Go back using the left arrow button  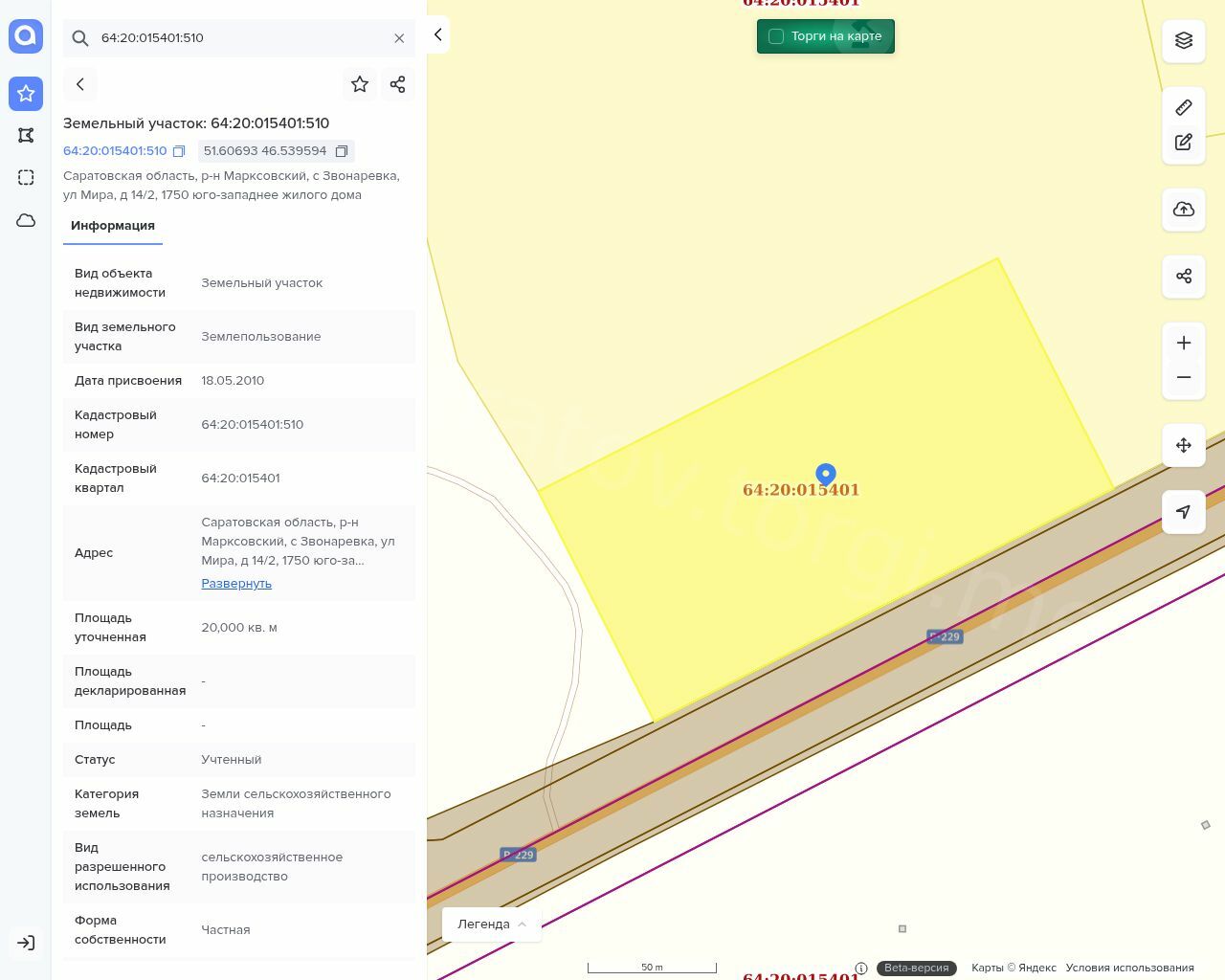pyautogui.click(x=80, y=84)
